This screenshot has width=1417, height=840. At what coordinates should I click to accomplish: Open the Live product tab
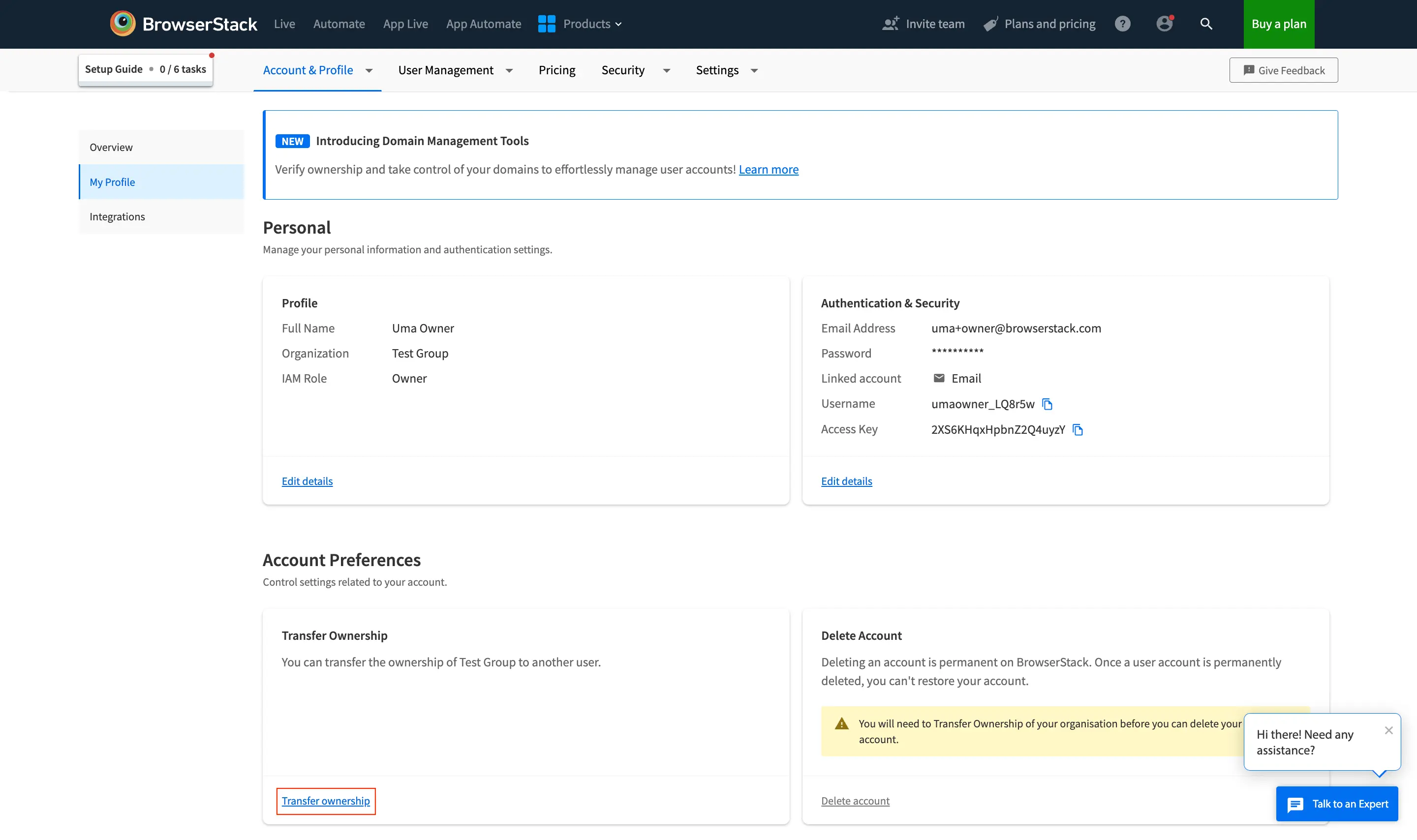284,24
